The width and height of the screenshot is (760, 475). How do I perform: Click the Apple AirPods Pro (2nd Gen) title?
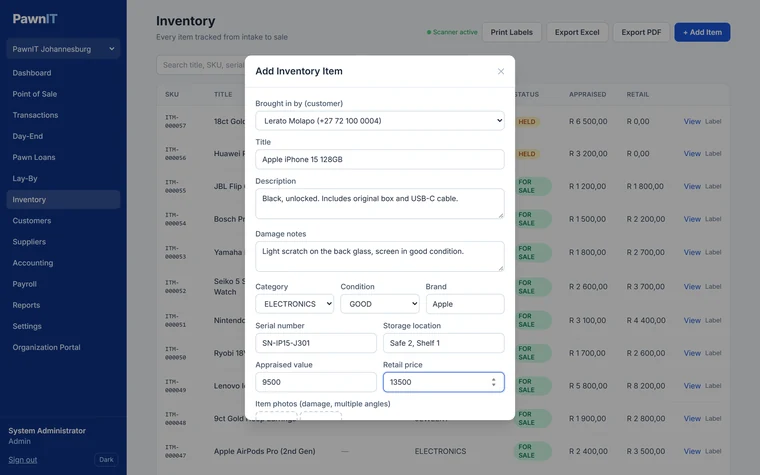pyautogui.click(x=264, y=451)
